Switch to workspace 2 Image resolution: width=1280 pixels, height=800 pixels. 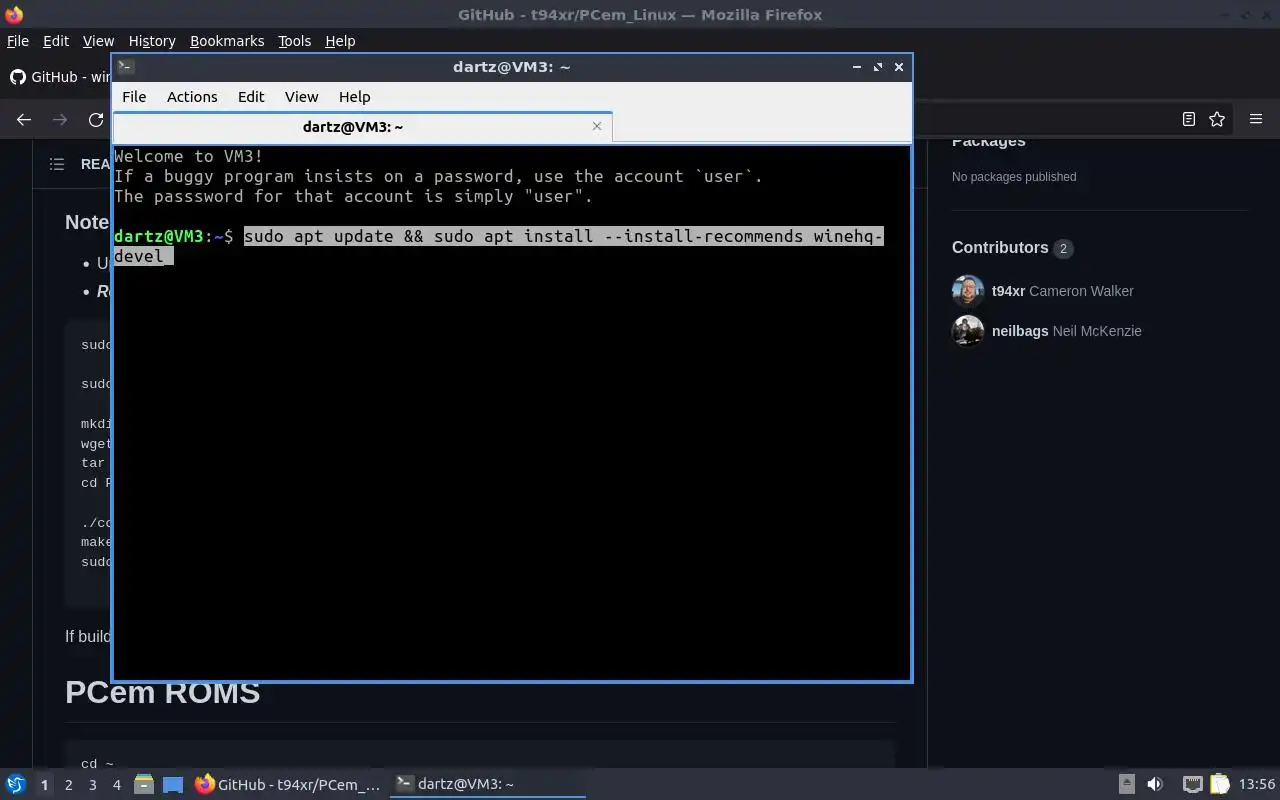pyautogui.click(x=68, y=785)
